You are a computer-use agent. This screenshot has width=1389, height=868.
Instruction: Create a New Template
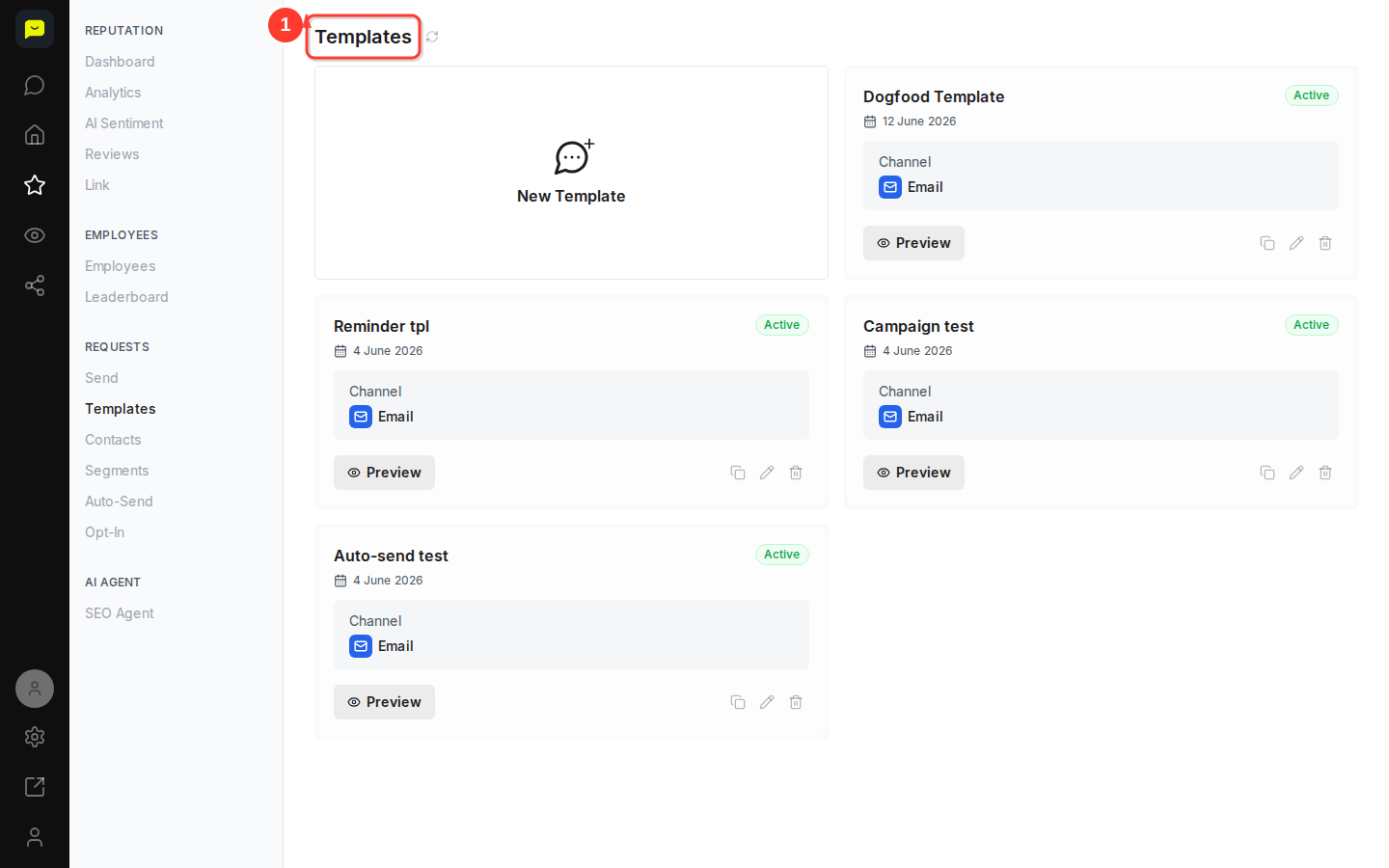tap(571, 173)
